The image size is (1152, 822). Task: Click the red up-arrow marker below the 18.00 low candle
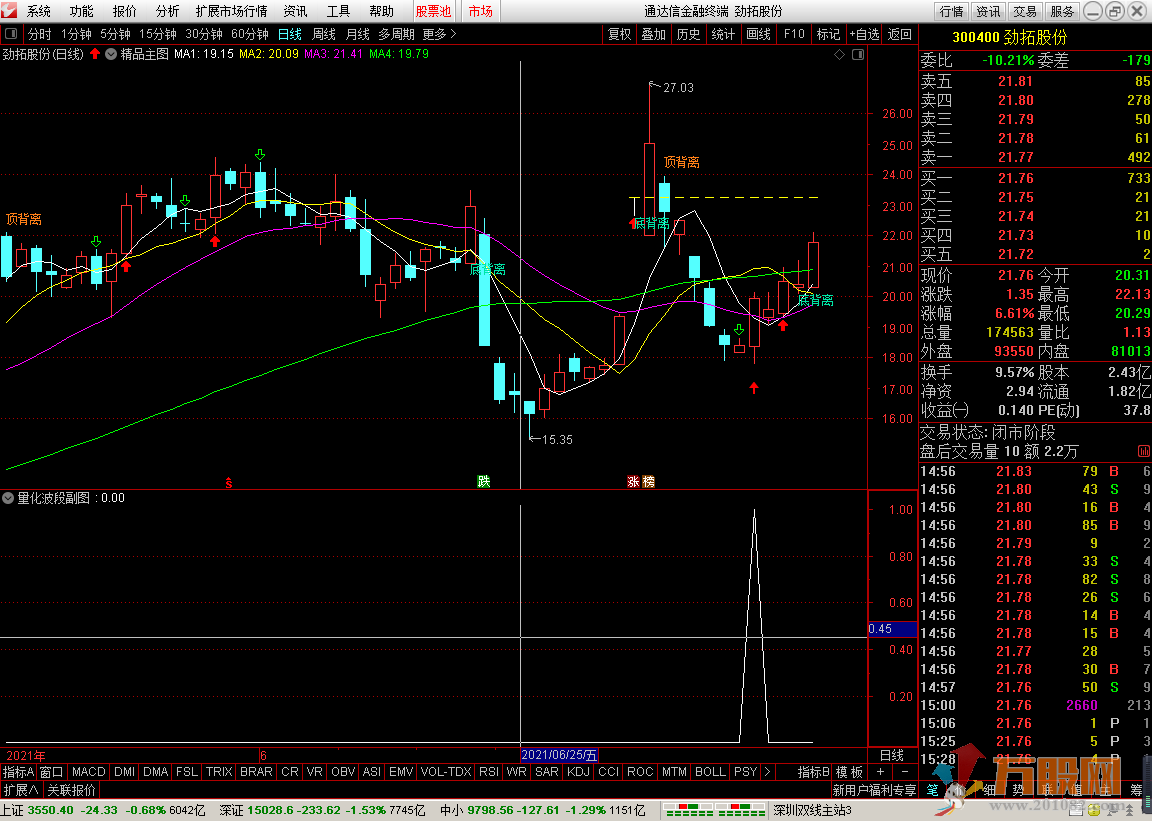coord(754,387)
